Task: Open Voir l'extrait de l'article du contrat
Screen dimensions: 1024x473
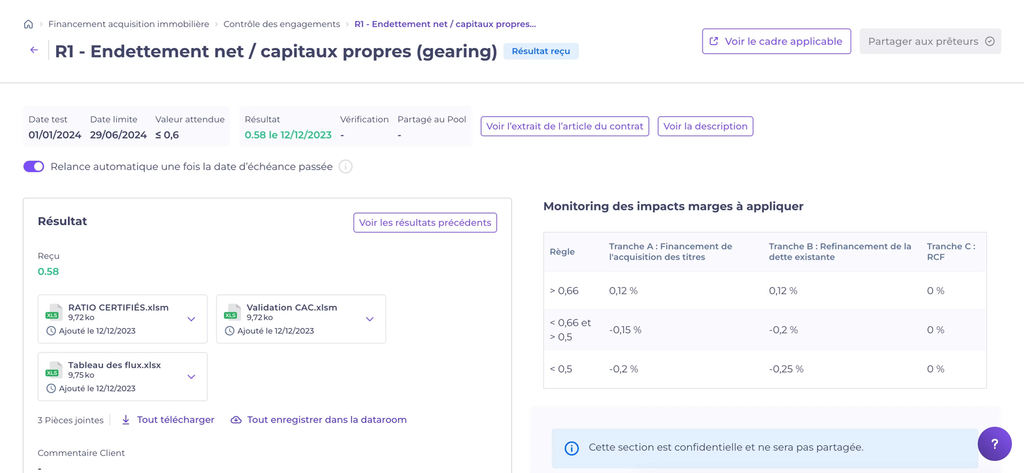Action: (564, 126)
